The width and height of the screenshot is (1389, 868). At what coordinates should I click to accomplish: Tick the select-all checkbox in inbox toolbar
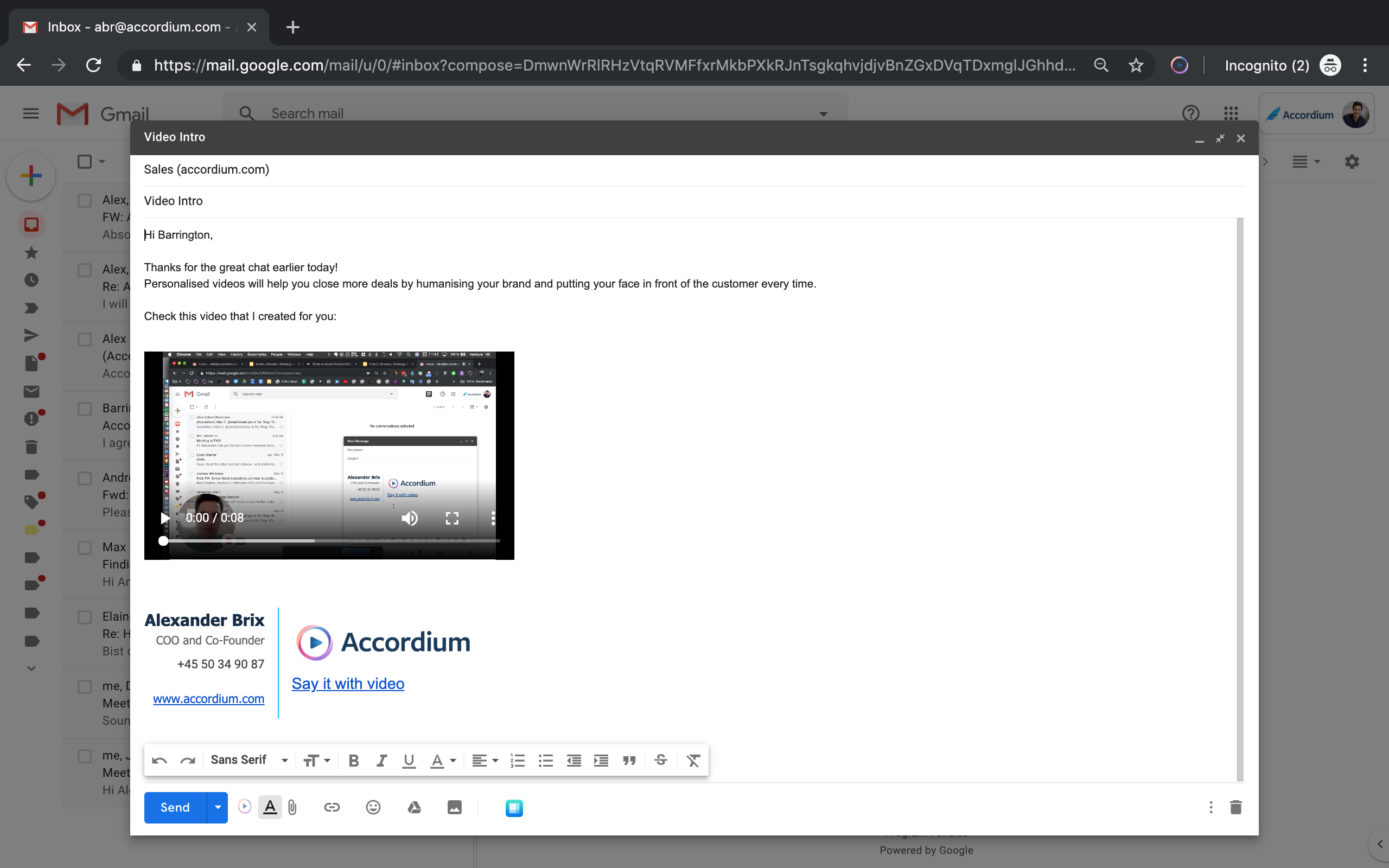click(85, 162)
